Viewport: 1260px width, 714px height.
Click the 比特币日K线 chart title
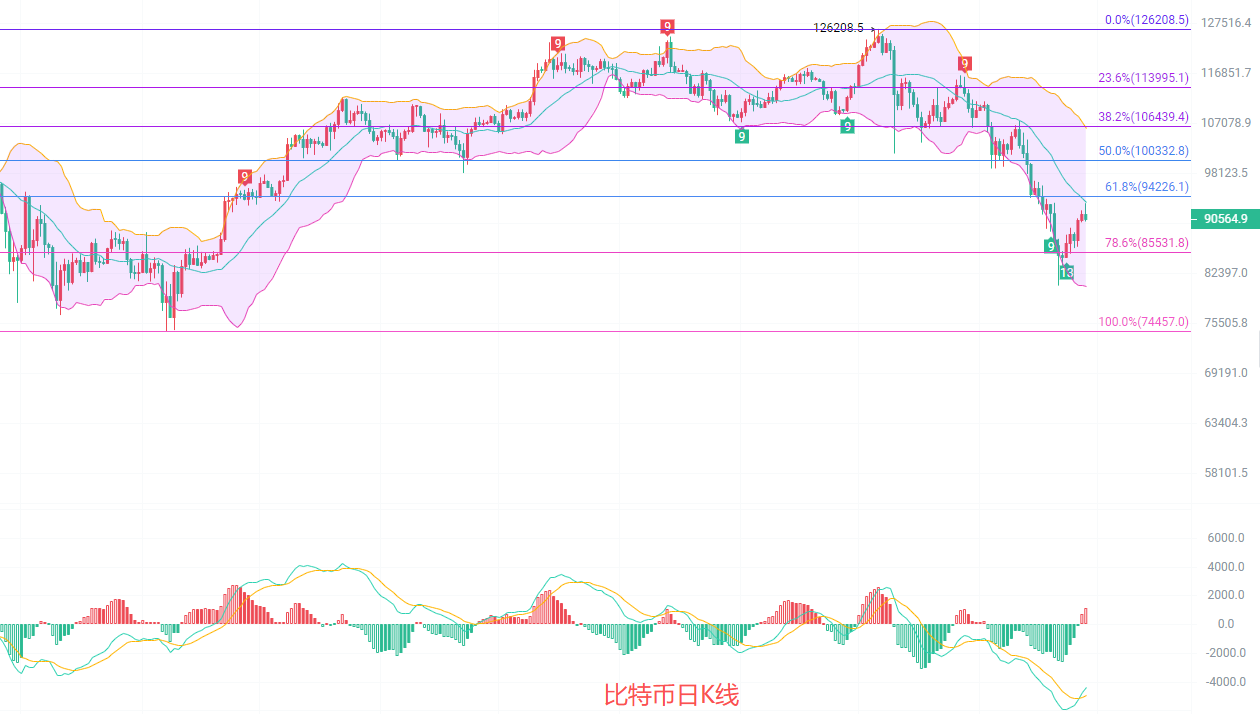(x=671, y=694)
